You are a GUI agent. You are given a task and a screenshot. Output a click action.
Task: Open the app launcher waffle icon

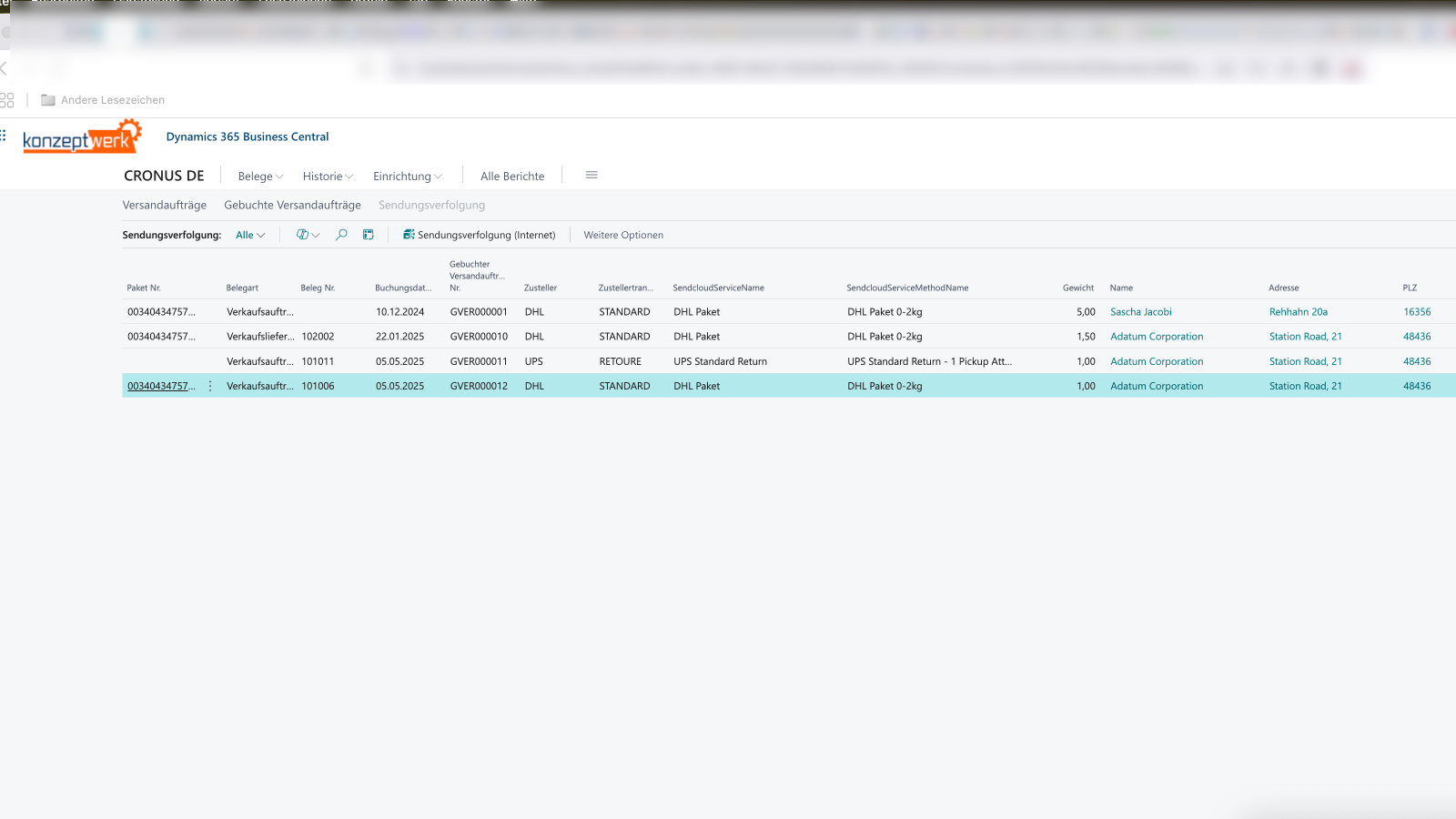pyautogui.click(x=4, y=136)
